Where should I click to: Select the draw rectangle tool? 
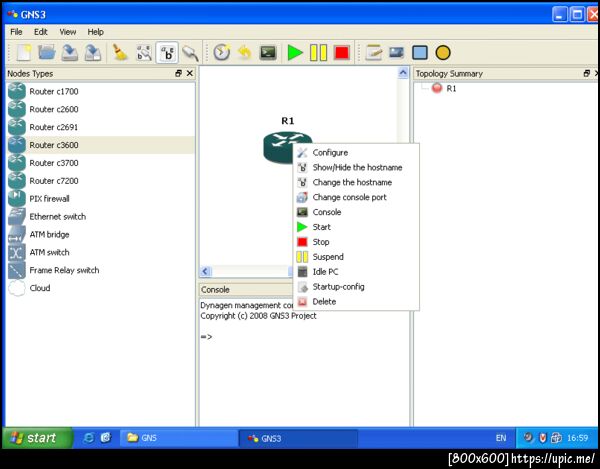pos(420,52)
